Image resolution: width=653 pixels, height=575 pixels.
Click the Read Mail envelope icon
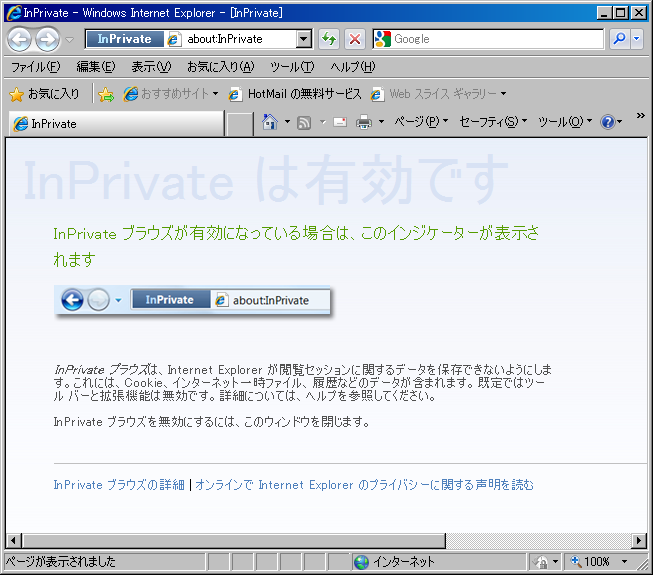coord(340,122)
